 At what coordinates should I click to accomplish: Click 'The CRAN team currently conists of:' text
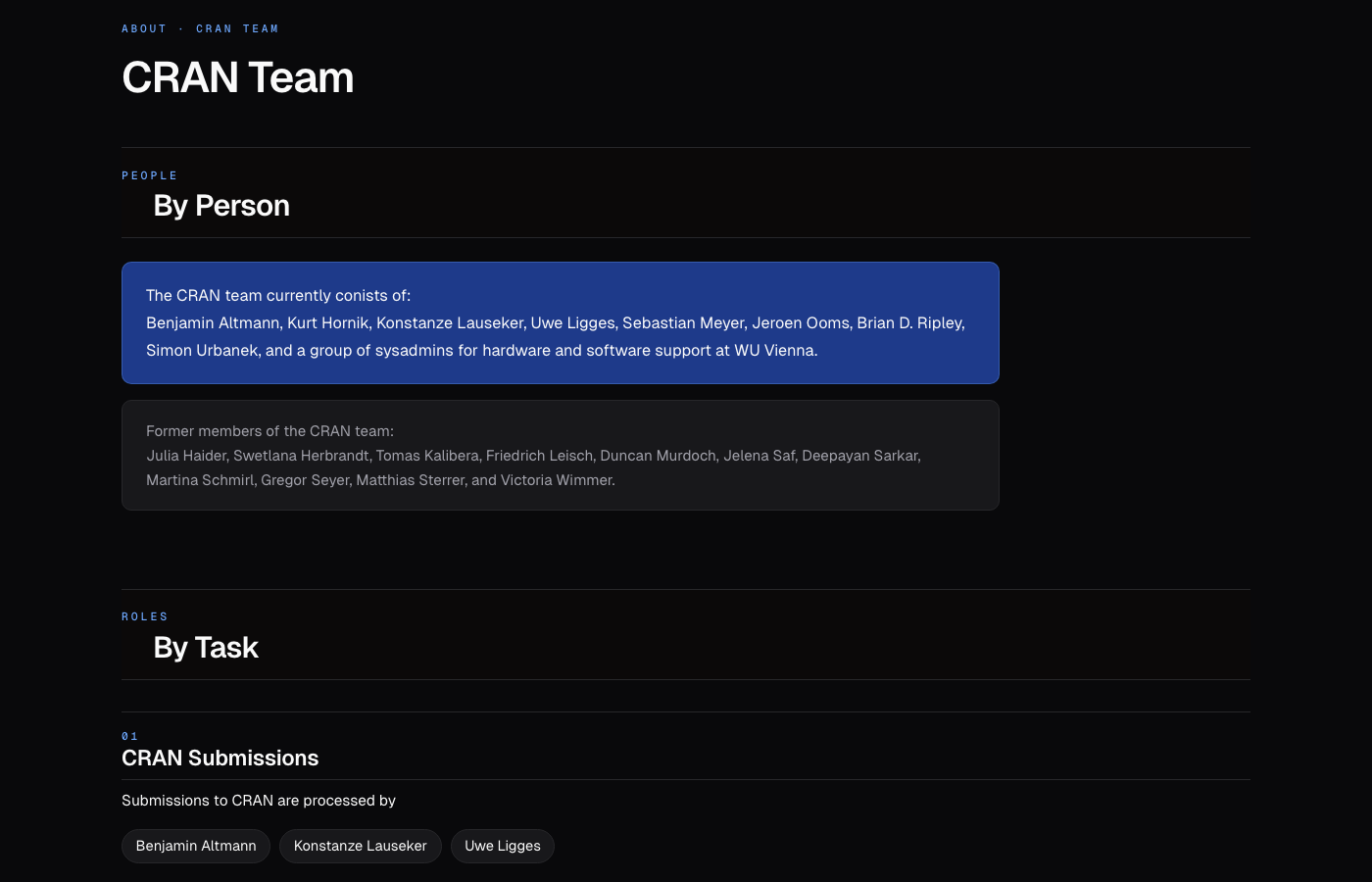tap(278, 295)
